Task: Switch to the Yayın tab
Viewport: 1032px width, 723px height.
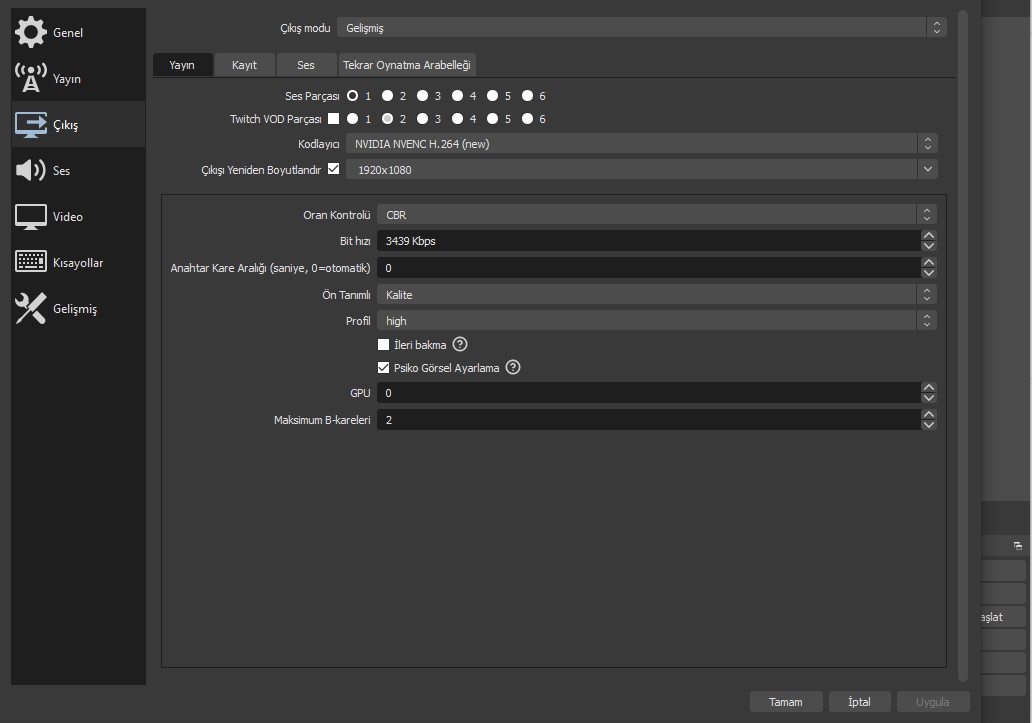Action: tap(182, 65)
